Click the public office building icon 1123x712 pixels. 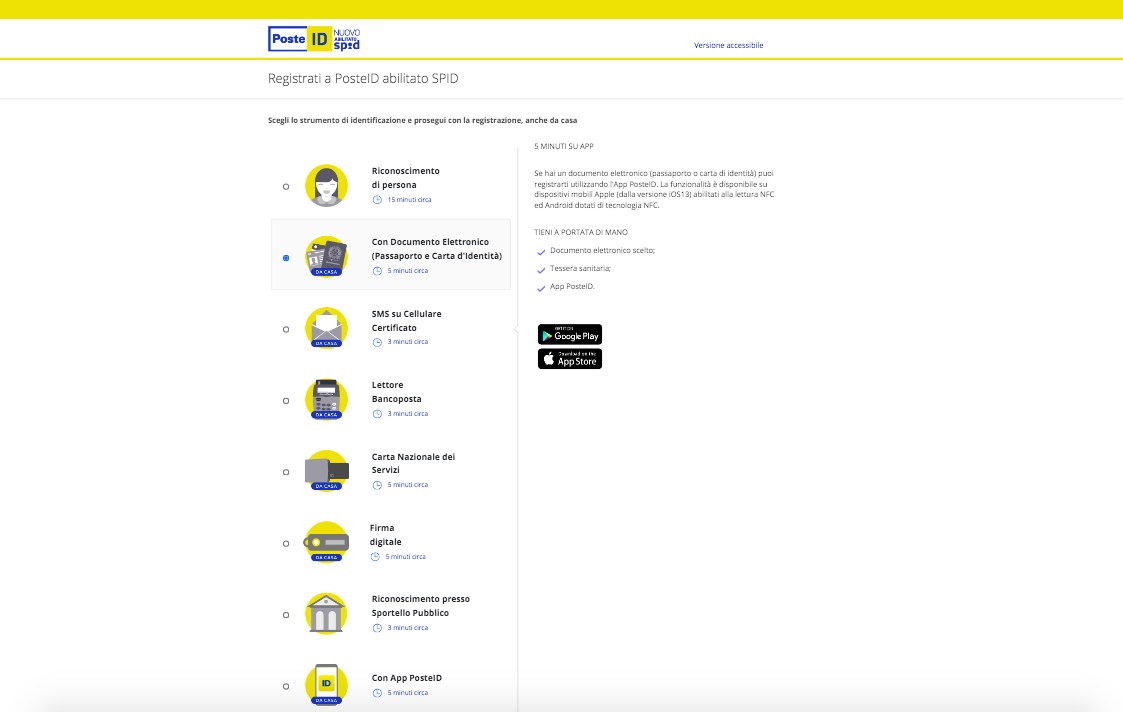point(327,613)
